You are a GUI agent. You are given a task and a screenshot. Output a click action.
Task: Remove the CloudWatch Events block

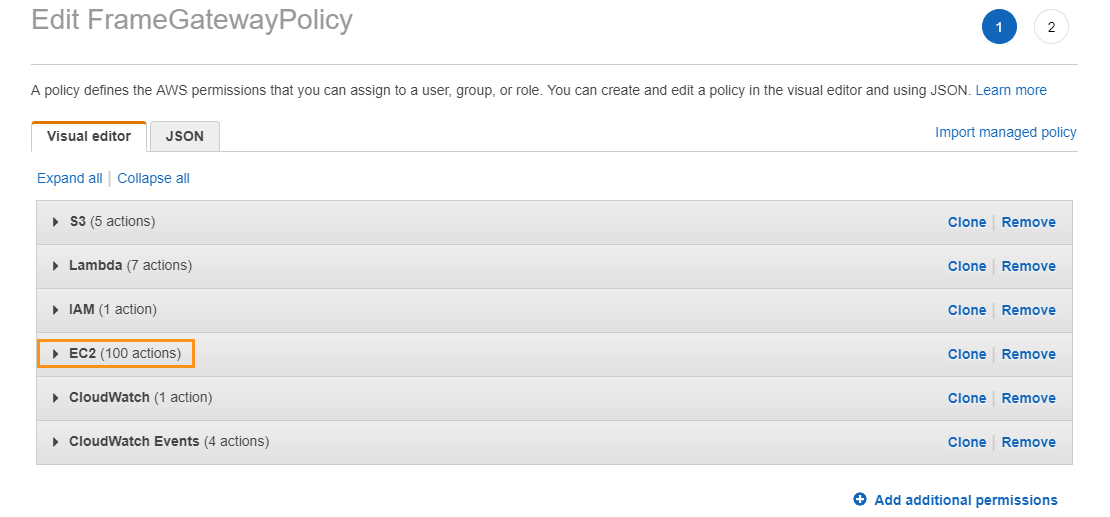pos(1028,442)
